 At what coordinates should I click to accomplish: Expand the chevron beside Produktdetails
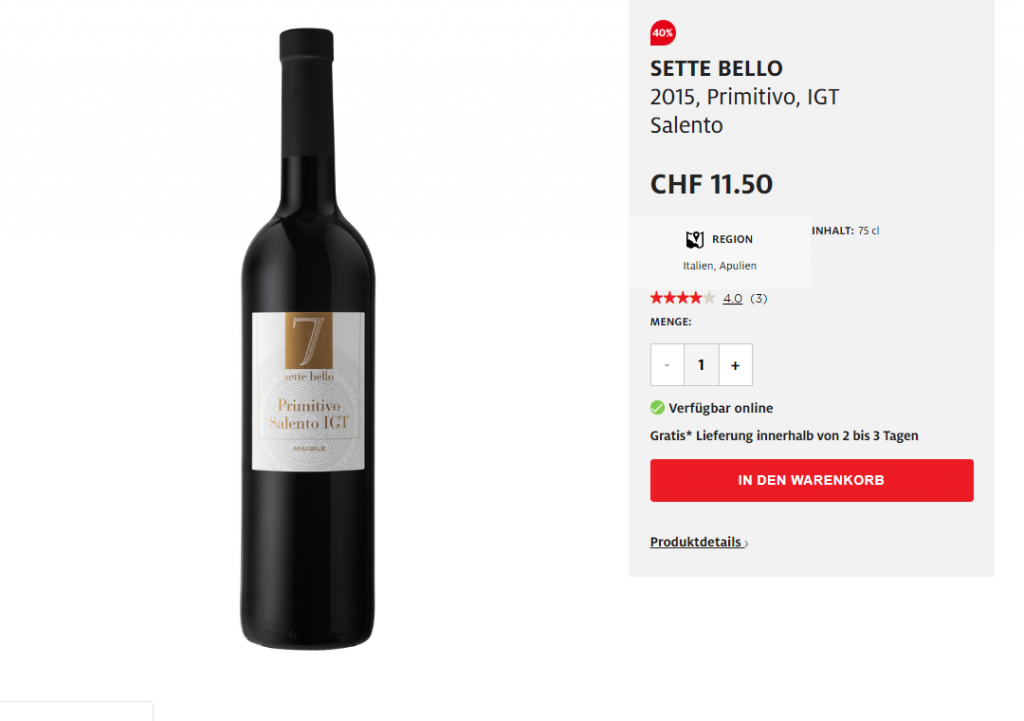tap(746, 544)
